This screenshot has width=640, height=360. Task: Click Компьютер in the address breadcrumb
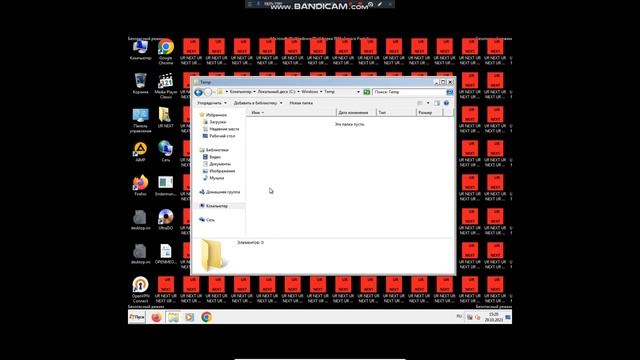(x=240, y=92)
